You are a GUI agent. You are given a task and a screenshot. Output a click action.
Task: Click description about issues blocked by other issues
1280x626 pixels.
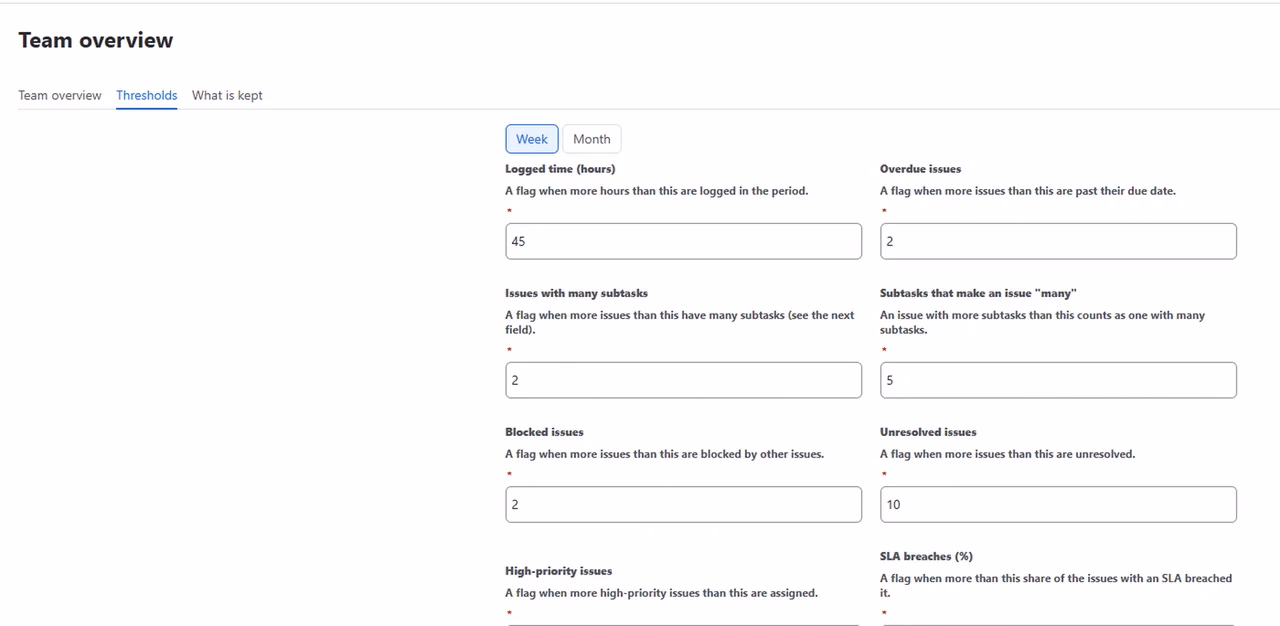pos(665,454)
